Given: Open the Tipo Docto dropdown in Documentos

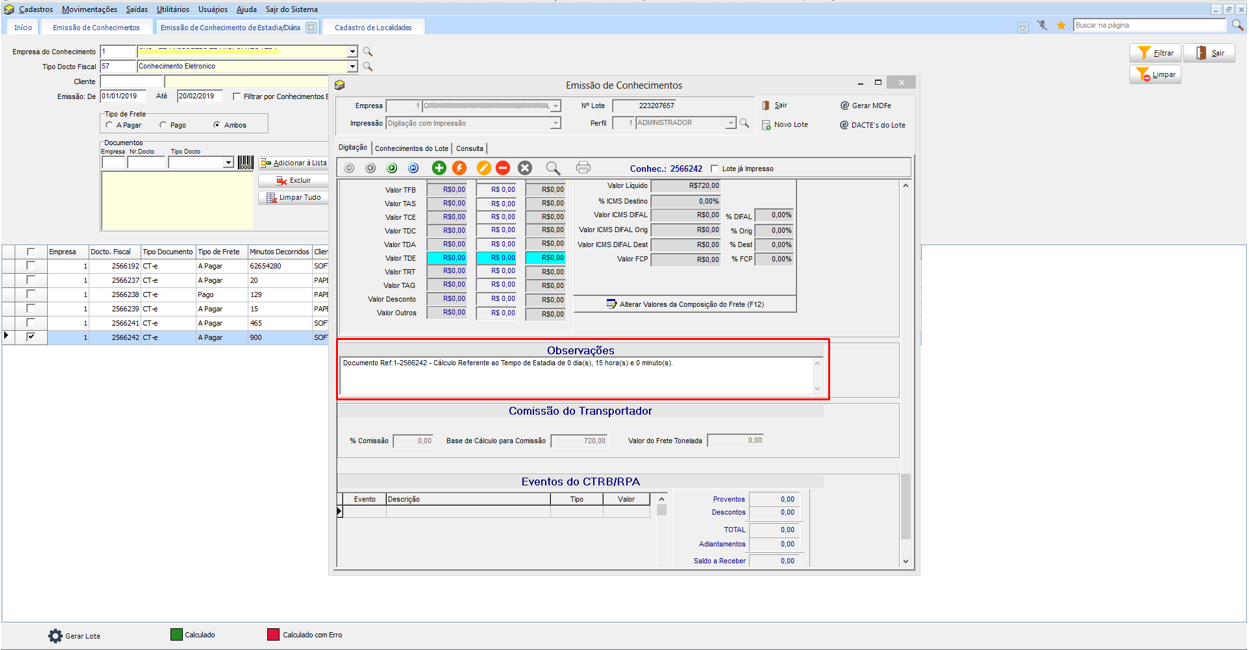Looking at the screenshot, I should pos(228,163).
